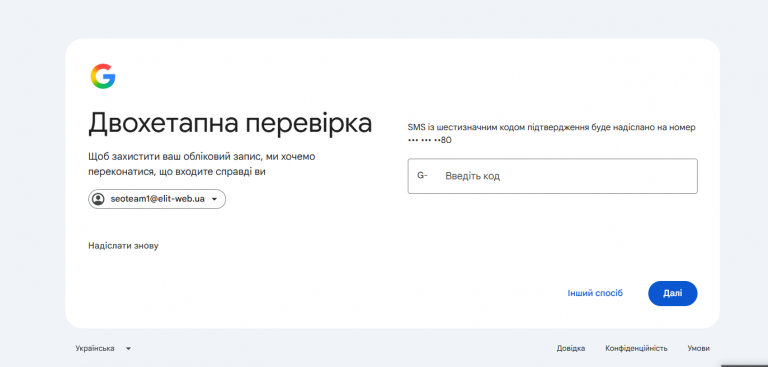The height and width of the screenshot is (367, 768).
Task: Open the seoteam1@elit-web.ua account switcher dropdown
Action: 157,199
